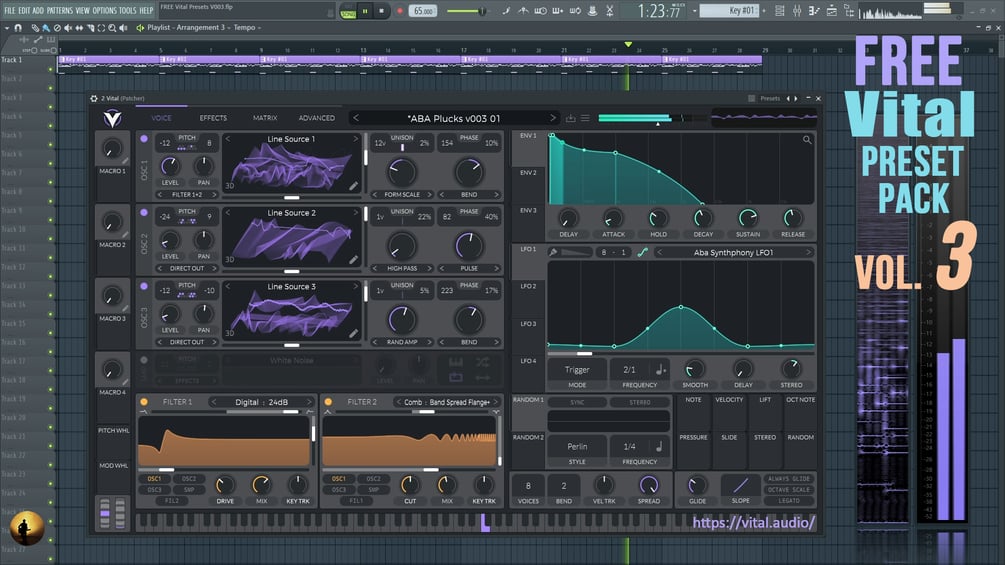
Task: Select the playlist paint brush tool
Action: point(46,28)
